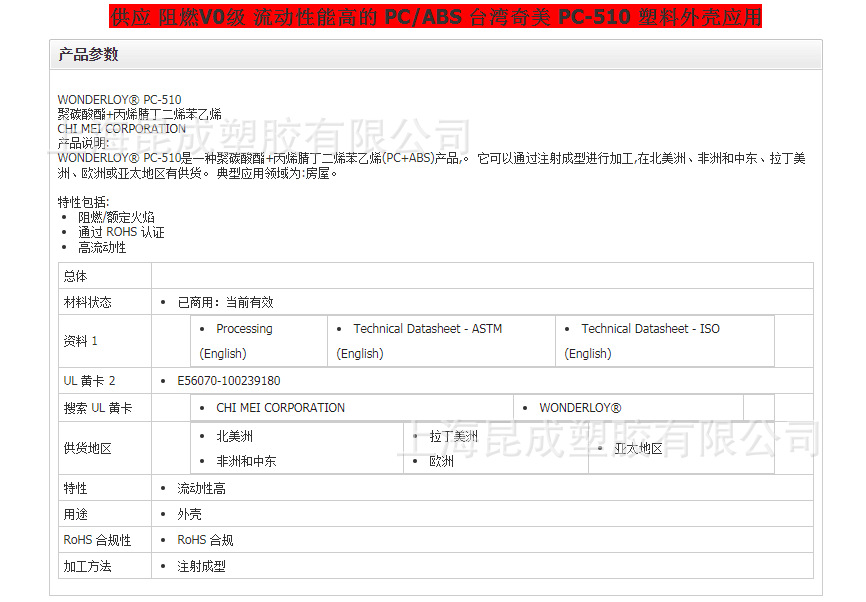Viewport: 866px width, 602px height.
Task: Select 亚太地区 in supply regions
Action: point(638,449)
